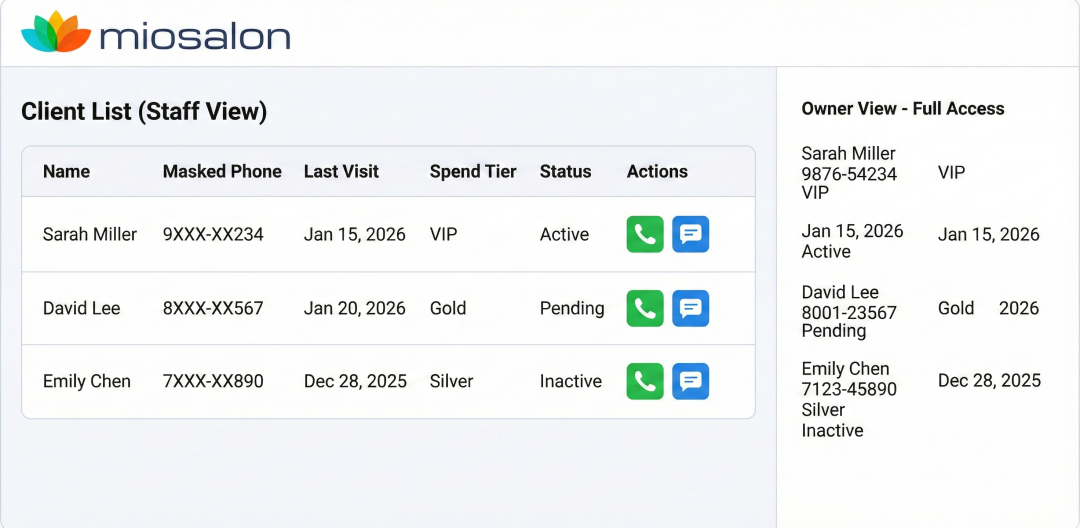Click David Lee's Pending status
Viewport: 1080px width, 528px height.
click(x=572, y=308)
